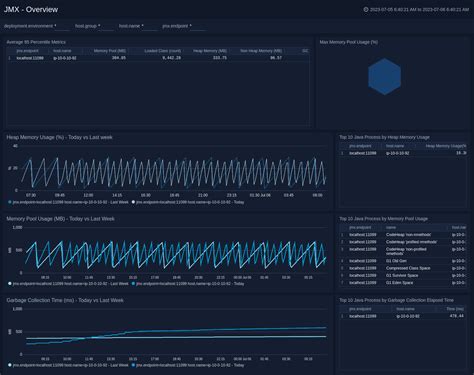Click the blue hexagon in Max Memory Pool Usage
Screen dimensions: 474x375
coord(384,76)
